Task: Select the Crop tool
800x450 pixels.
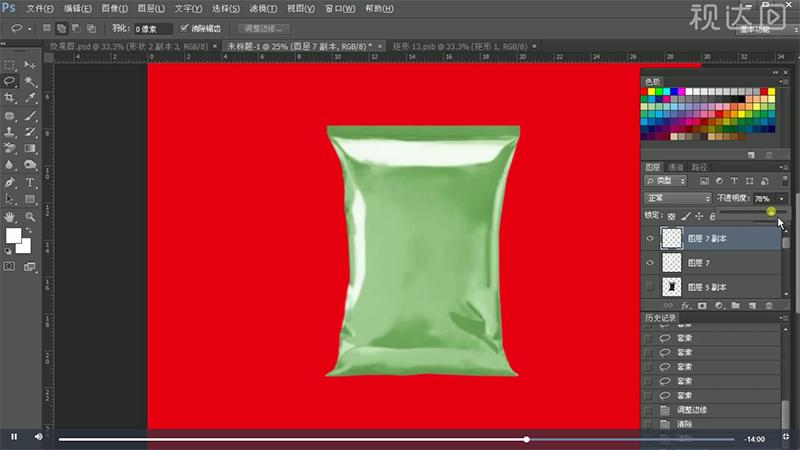Action: pos(10,97)
